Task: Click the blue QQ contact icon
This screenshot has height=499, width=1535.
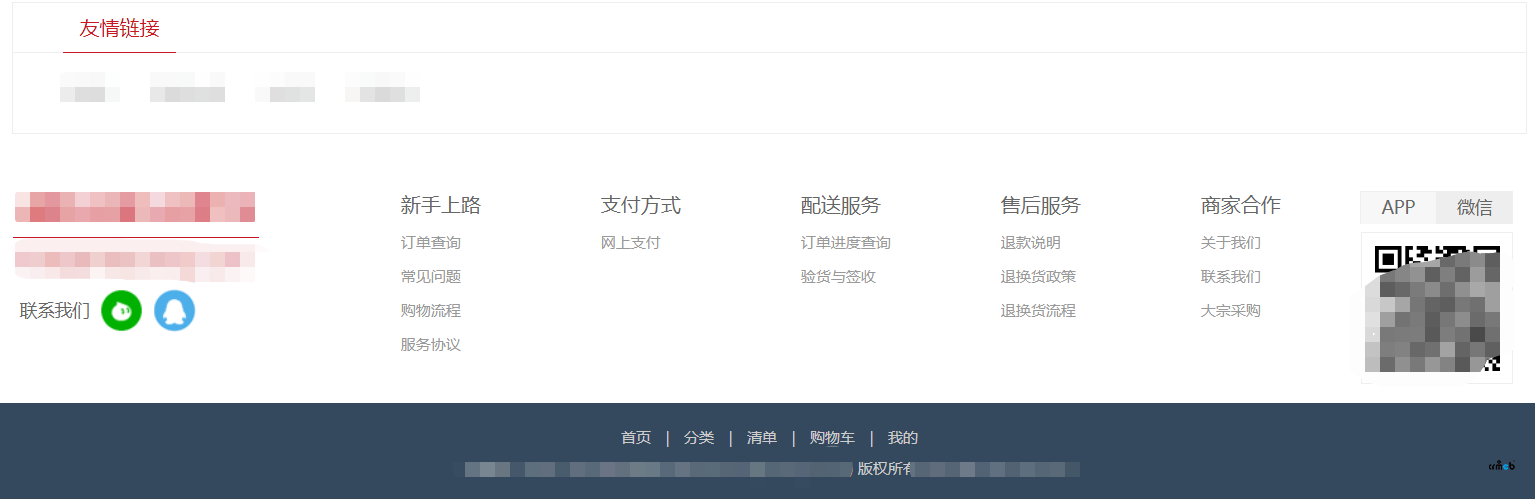Action: pos(175,311)
